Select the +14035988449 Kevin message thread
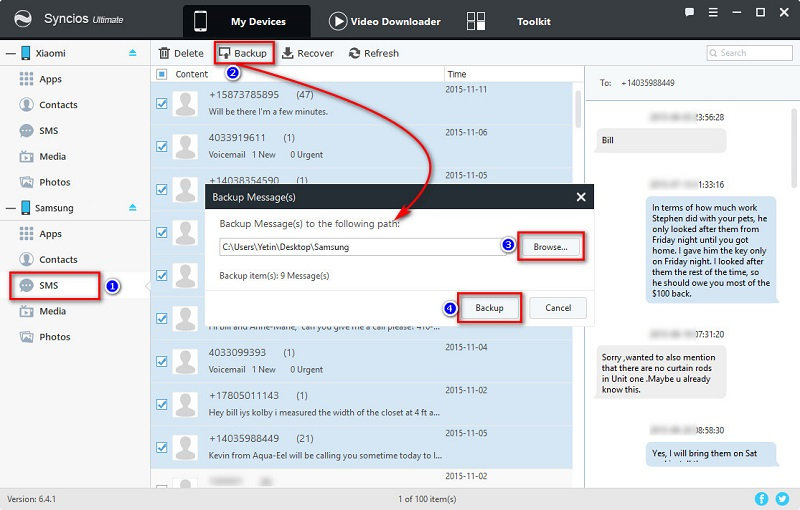800x510 pixels. [x=362, y=447]
